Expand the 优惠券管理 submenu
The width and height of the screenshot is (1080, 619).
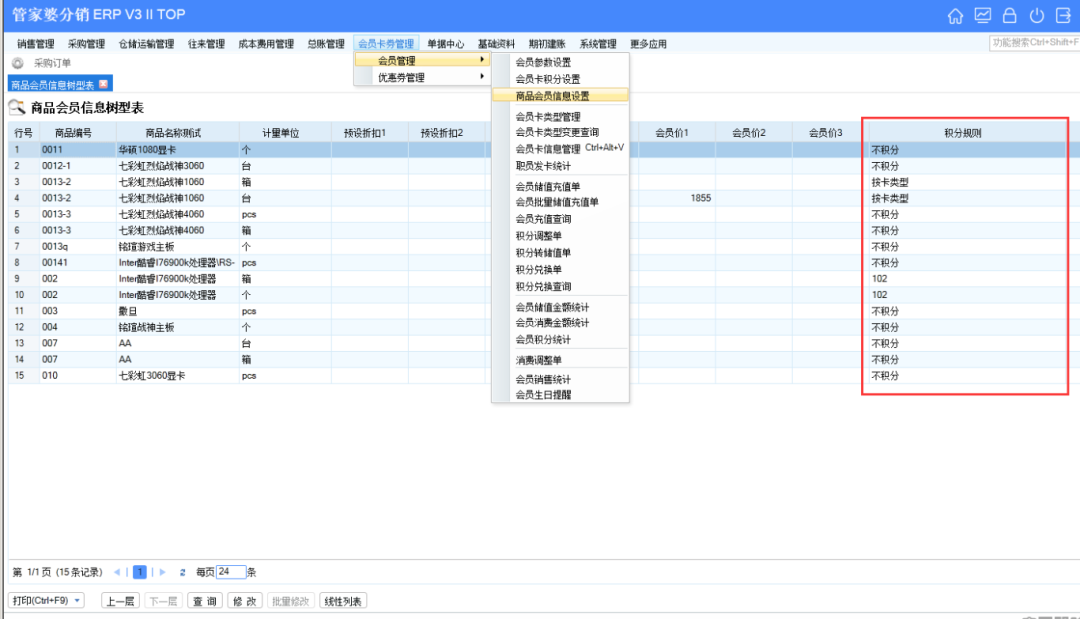pos(422,78)
